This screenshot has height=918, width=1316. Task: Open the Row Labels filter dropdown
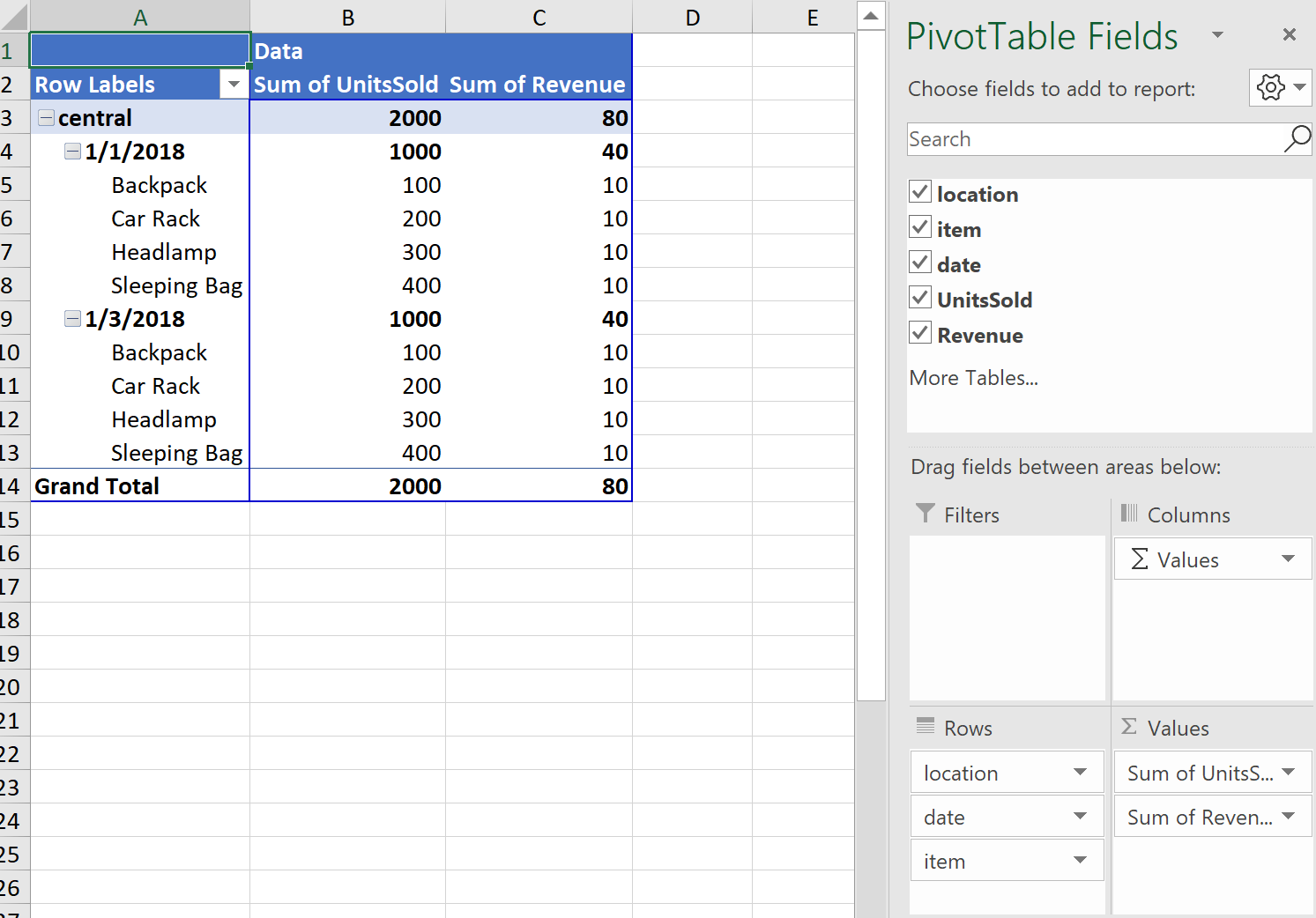(234, 84)
